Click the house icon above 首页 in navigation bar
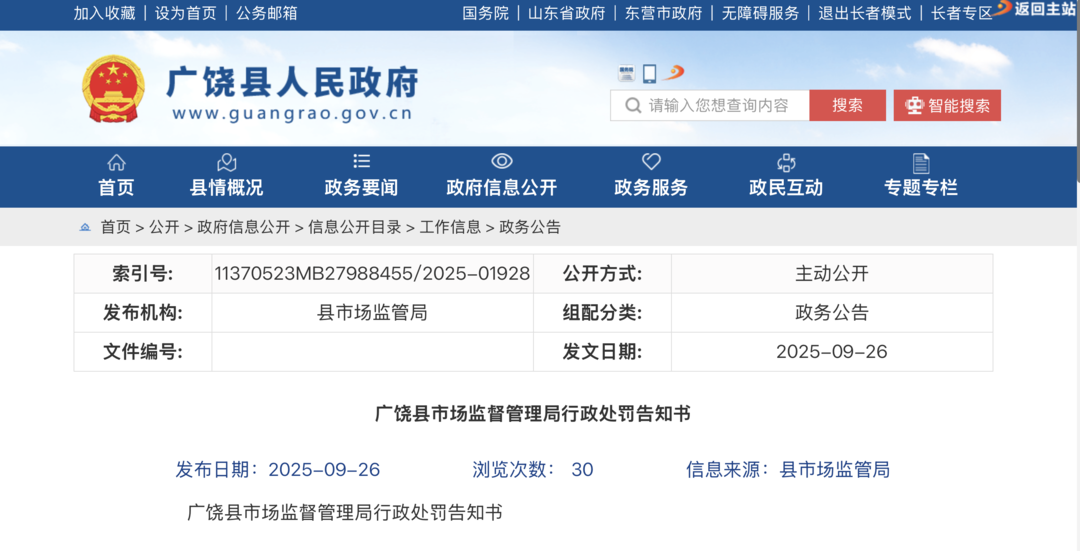 (x=116, y=162)
